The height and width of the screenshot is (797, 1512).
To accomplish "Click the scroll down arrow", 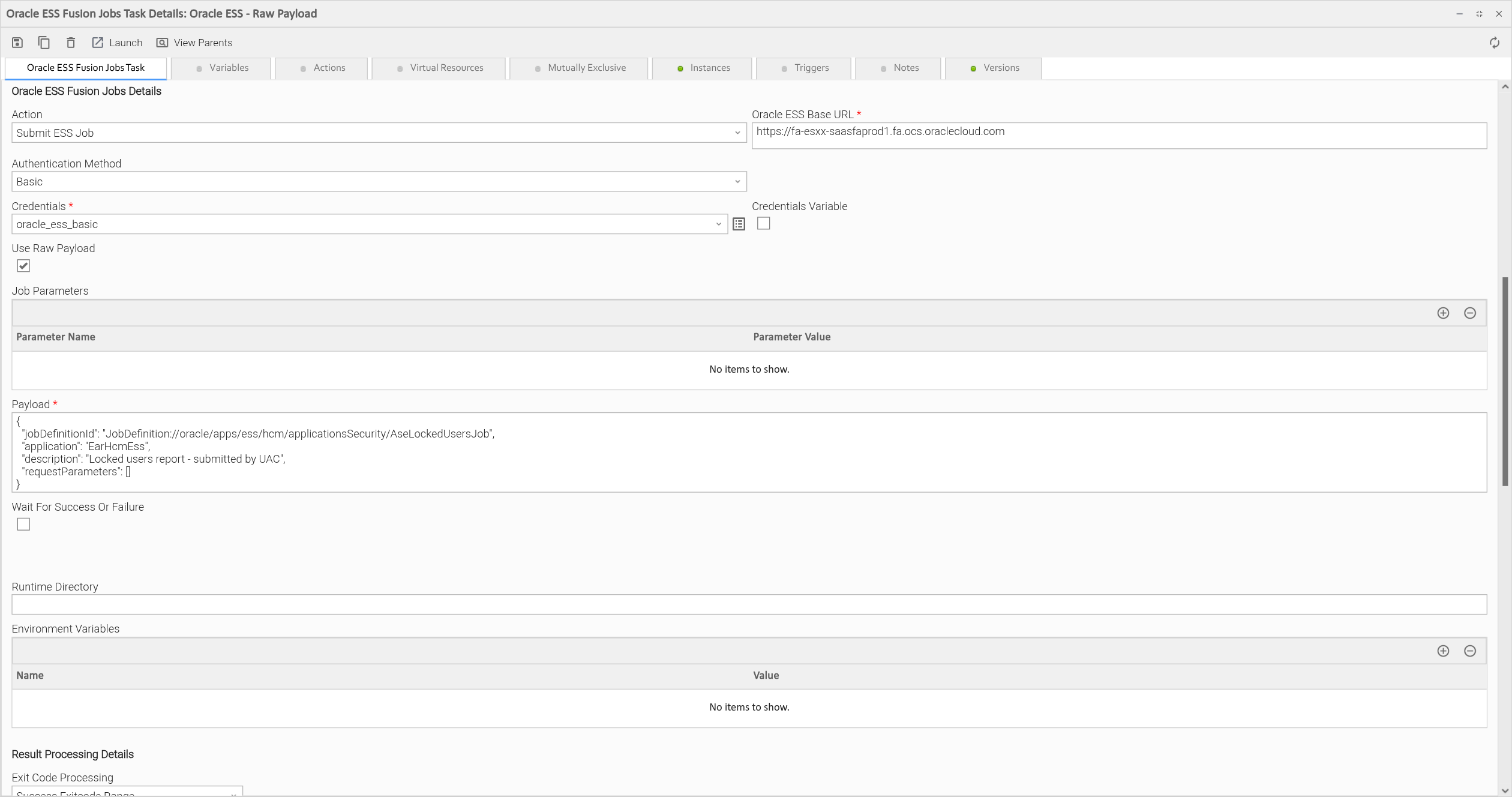I will (x=1505, y=791).
